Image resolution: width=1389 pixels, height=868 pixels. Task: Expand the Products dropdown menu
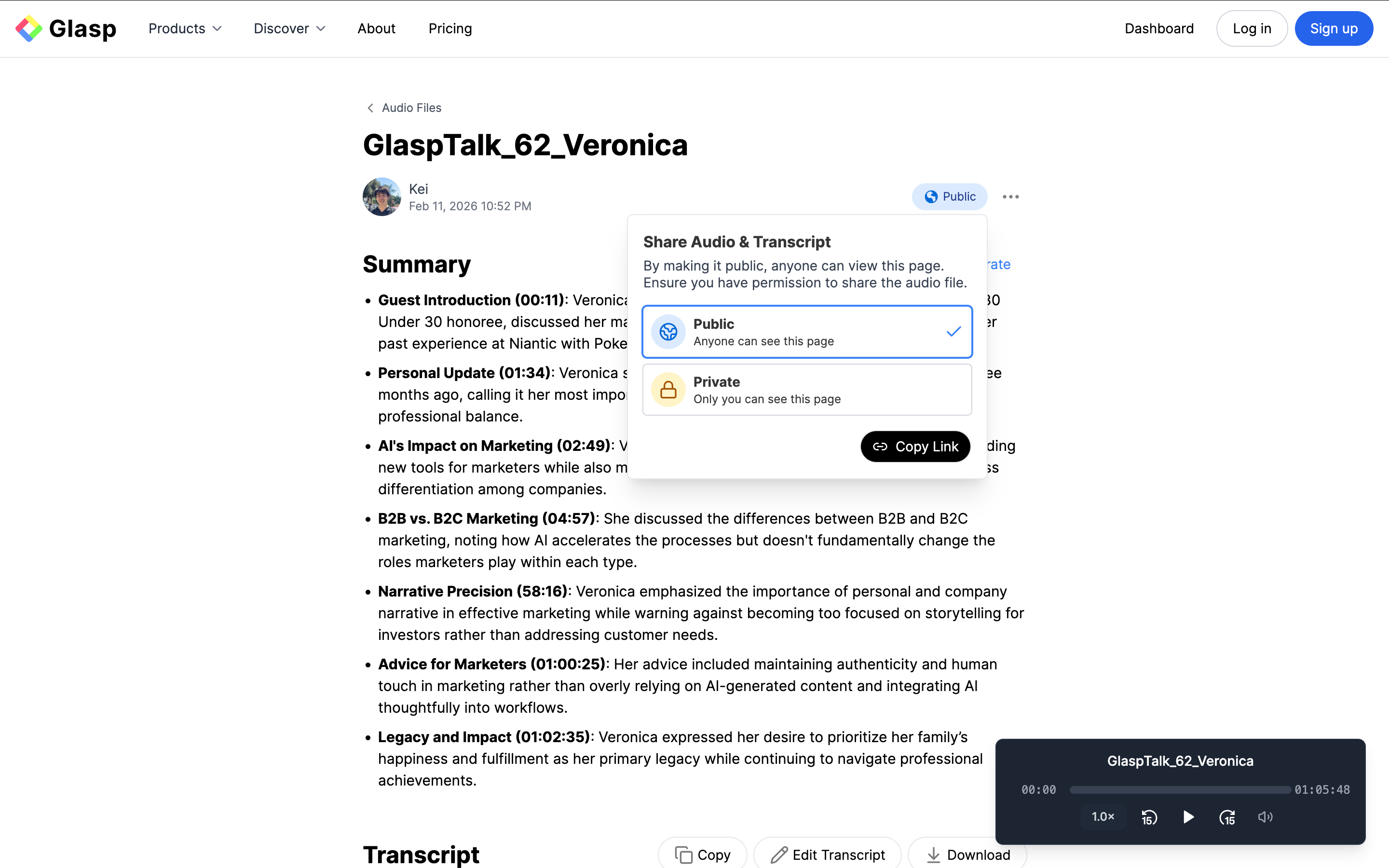coord(185,29)
